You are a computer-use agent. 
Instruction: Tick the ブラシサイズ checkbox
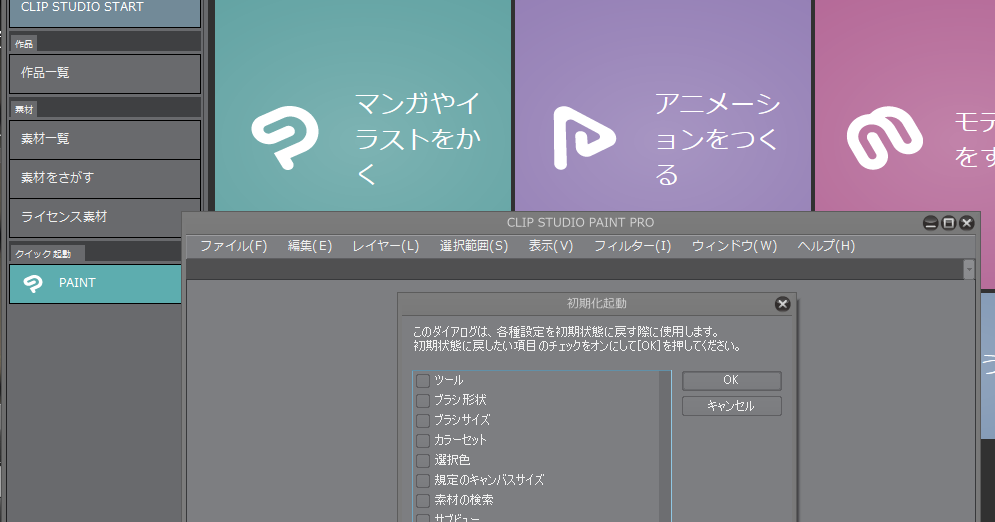click(x=423, y=421)
